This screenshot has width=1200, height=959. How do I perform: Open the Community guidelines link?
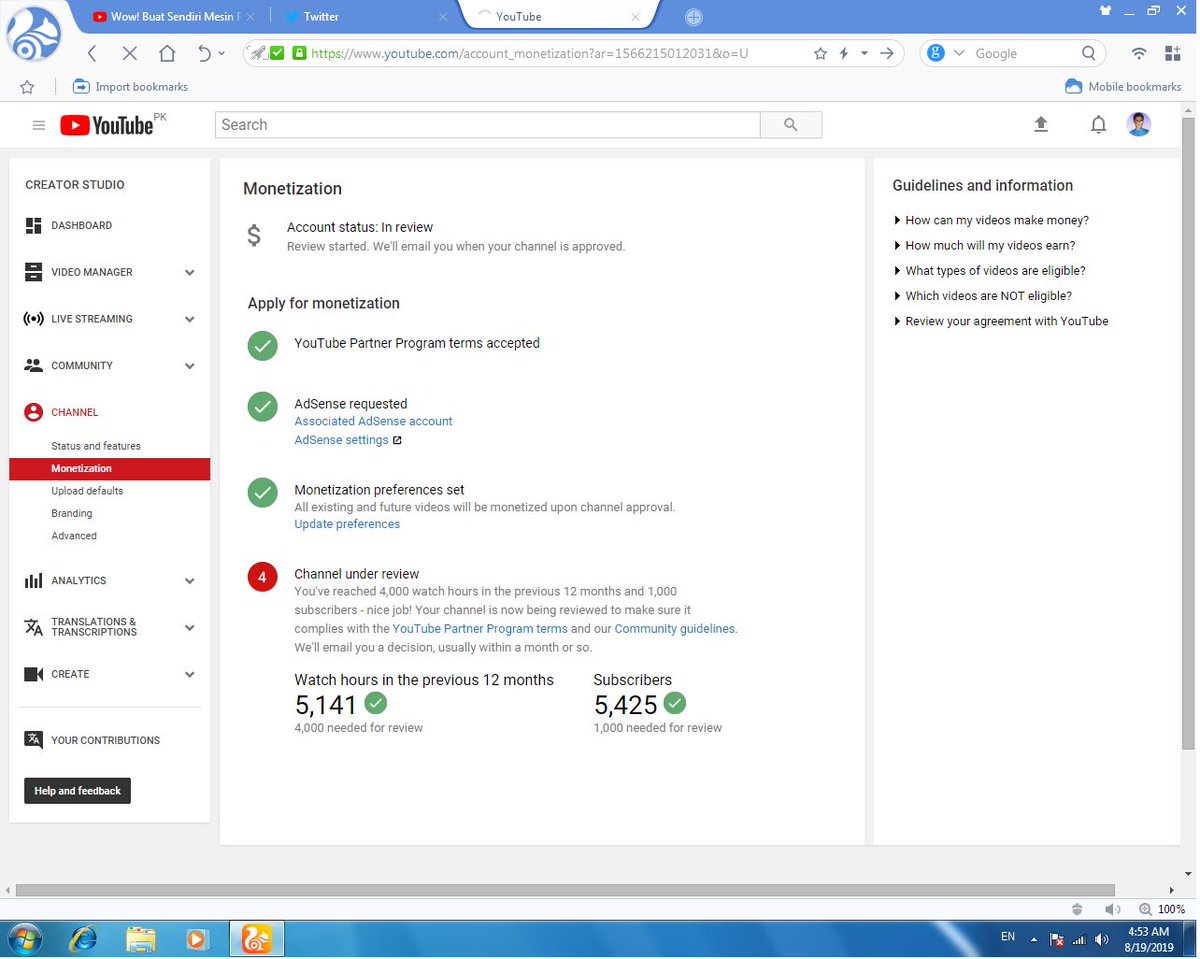[675, 629]
